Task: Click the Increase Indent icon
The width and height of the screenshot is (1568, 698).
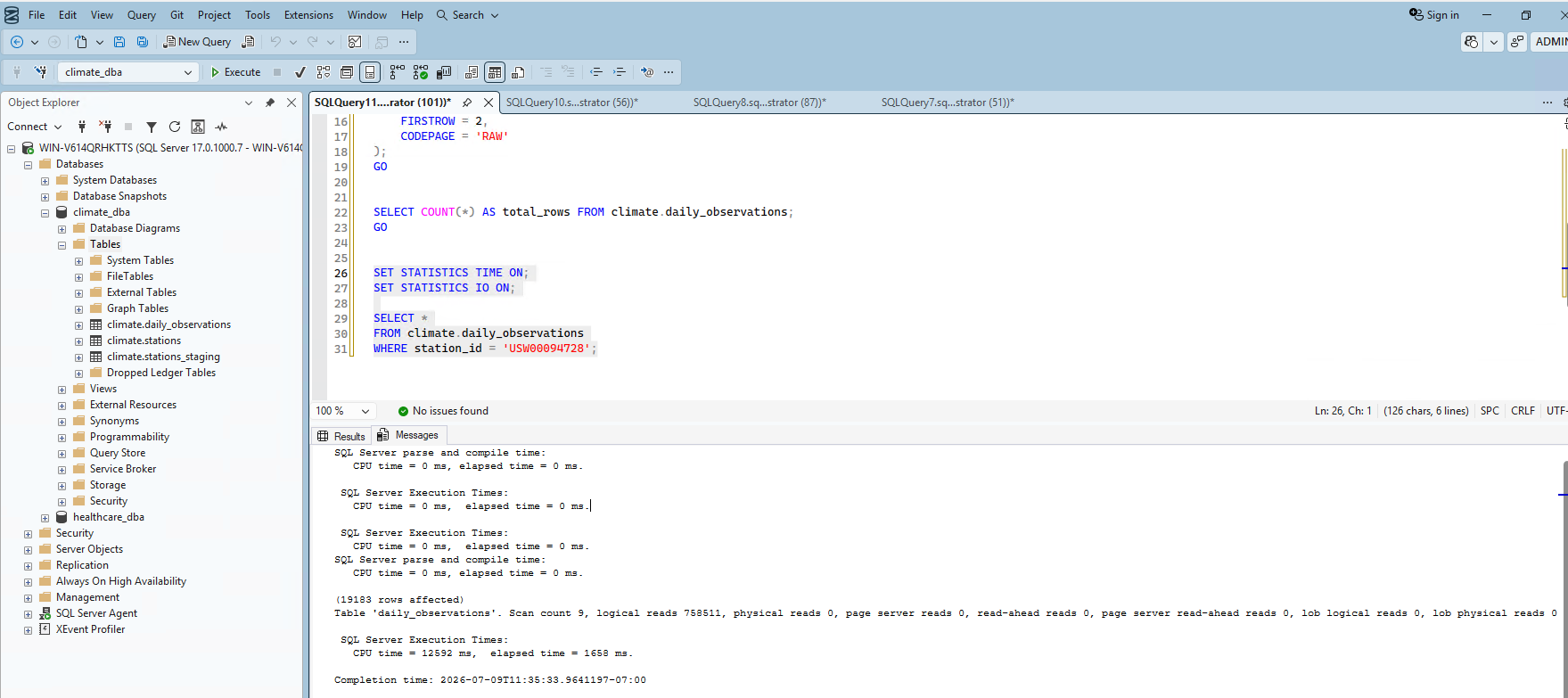Action: click(620, 72)
